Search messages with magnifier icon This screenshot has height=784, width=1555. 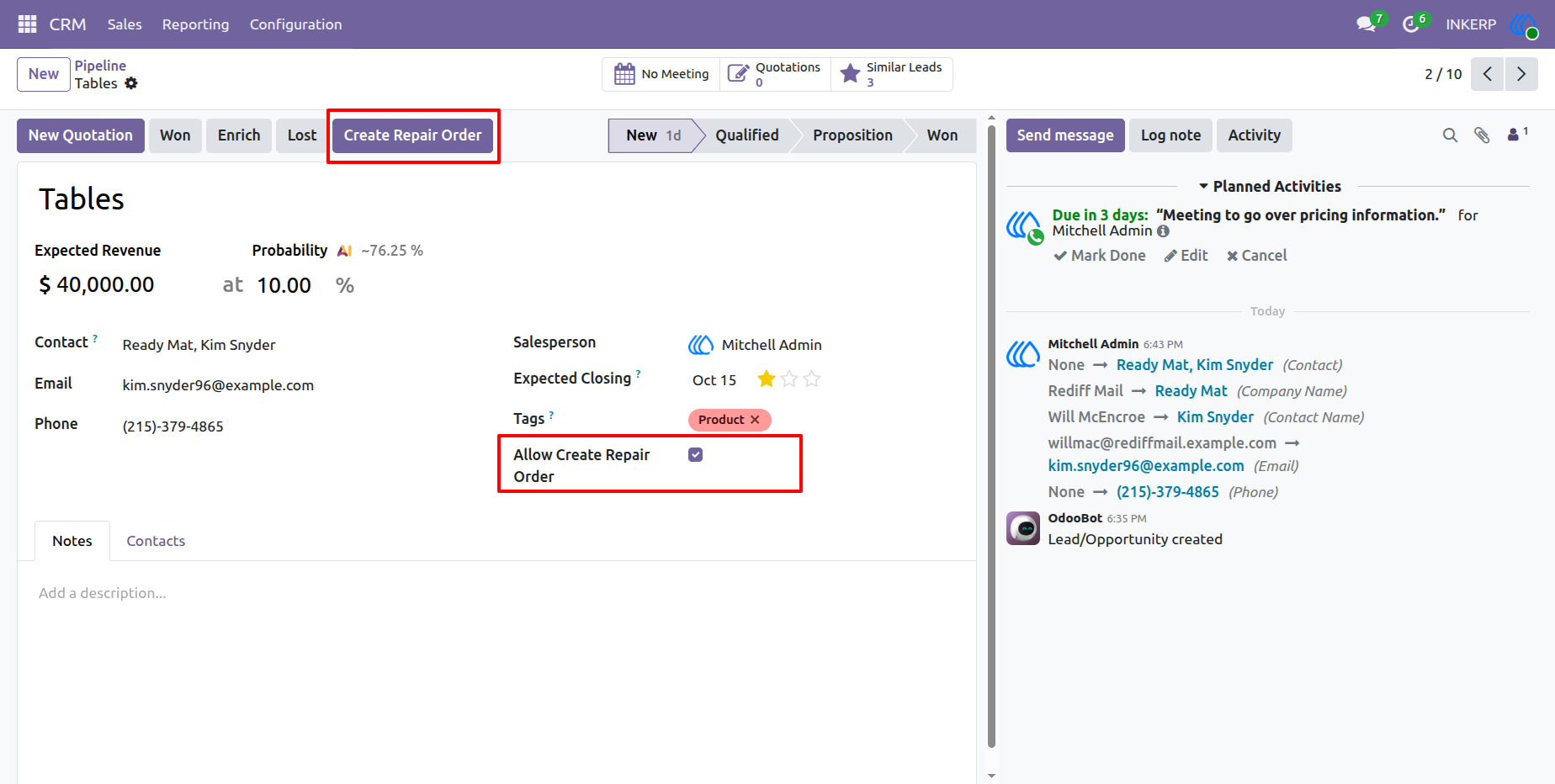1450,135
